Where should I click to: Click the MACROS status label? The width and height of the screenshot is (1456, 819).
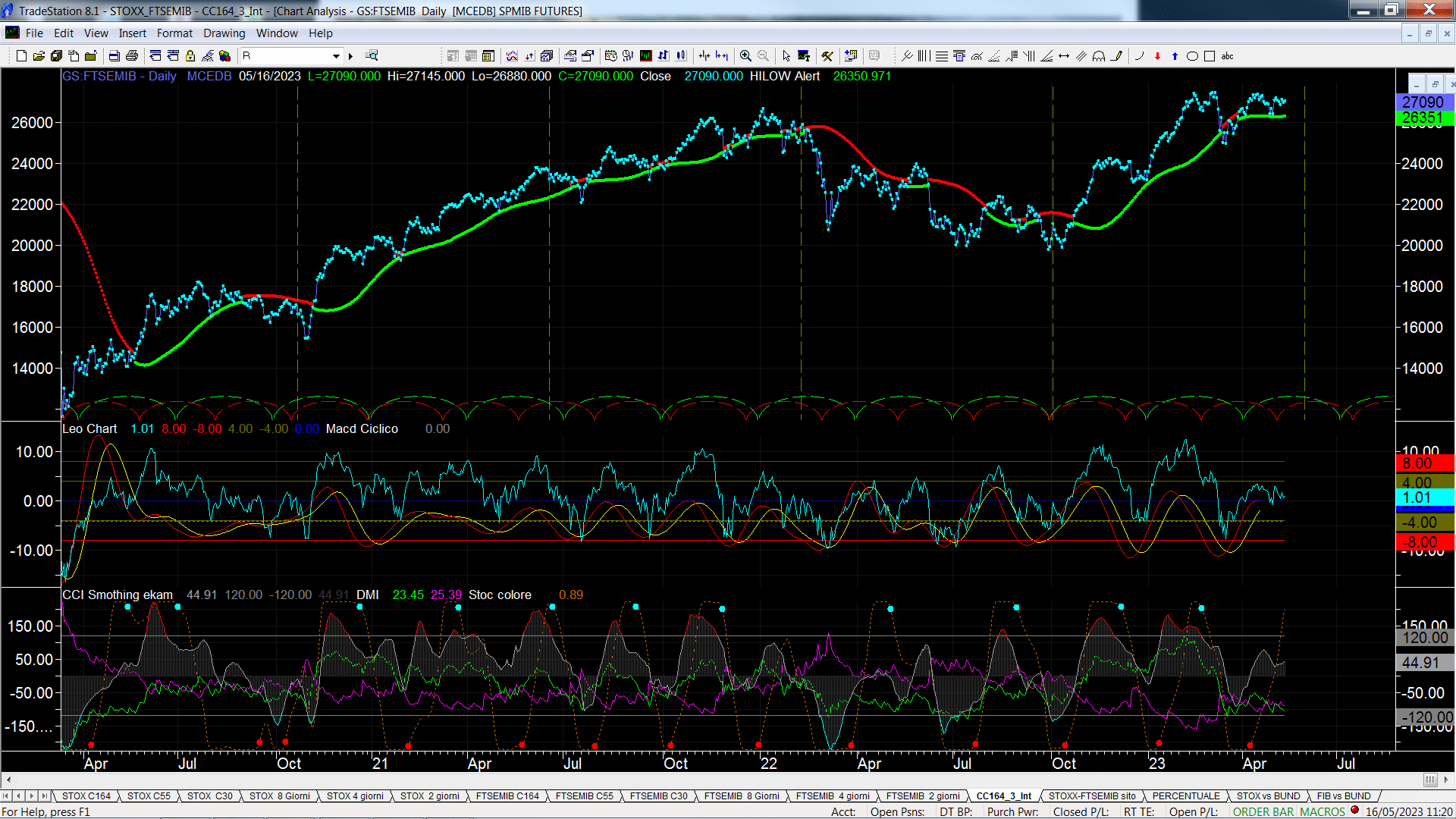click(x=1323, y=812)
